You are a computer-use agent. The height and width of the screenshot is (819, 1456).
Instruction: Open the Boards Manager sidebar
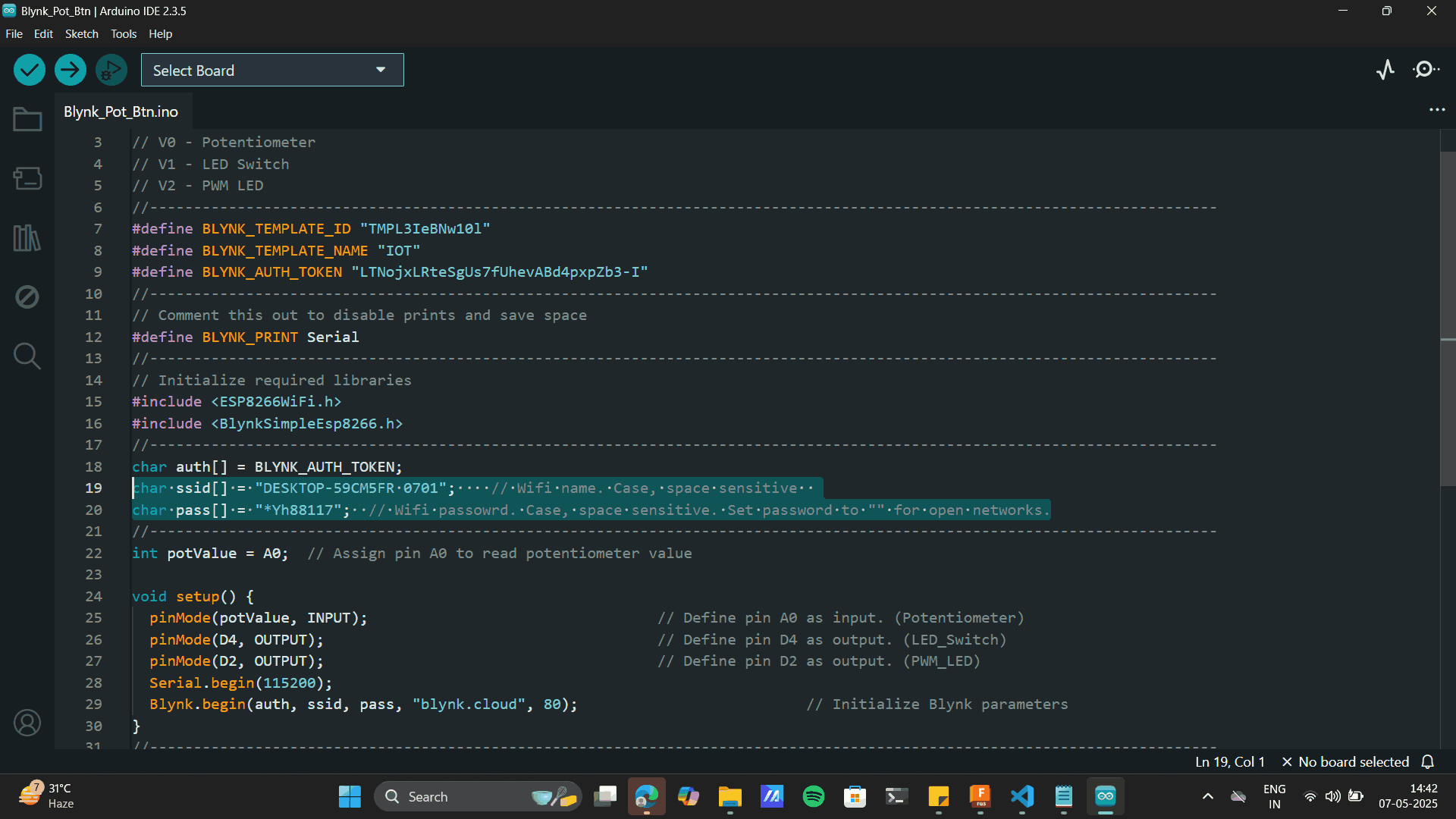point(27,178)
